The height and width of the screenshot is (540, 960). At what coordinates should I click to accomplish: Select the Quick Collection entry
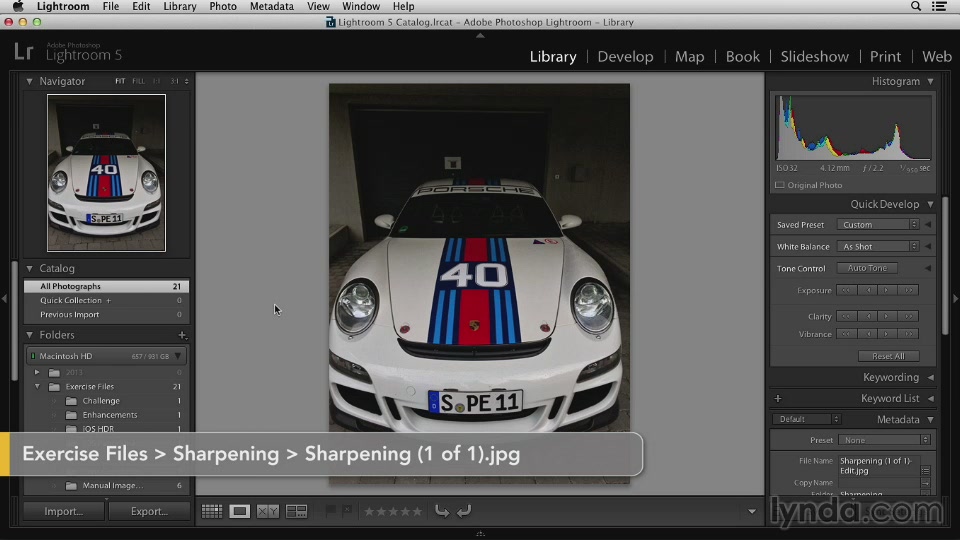point(106,301)
